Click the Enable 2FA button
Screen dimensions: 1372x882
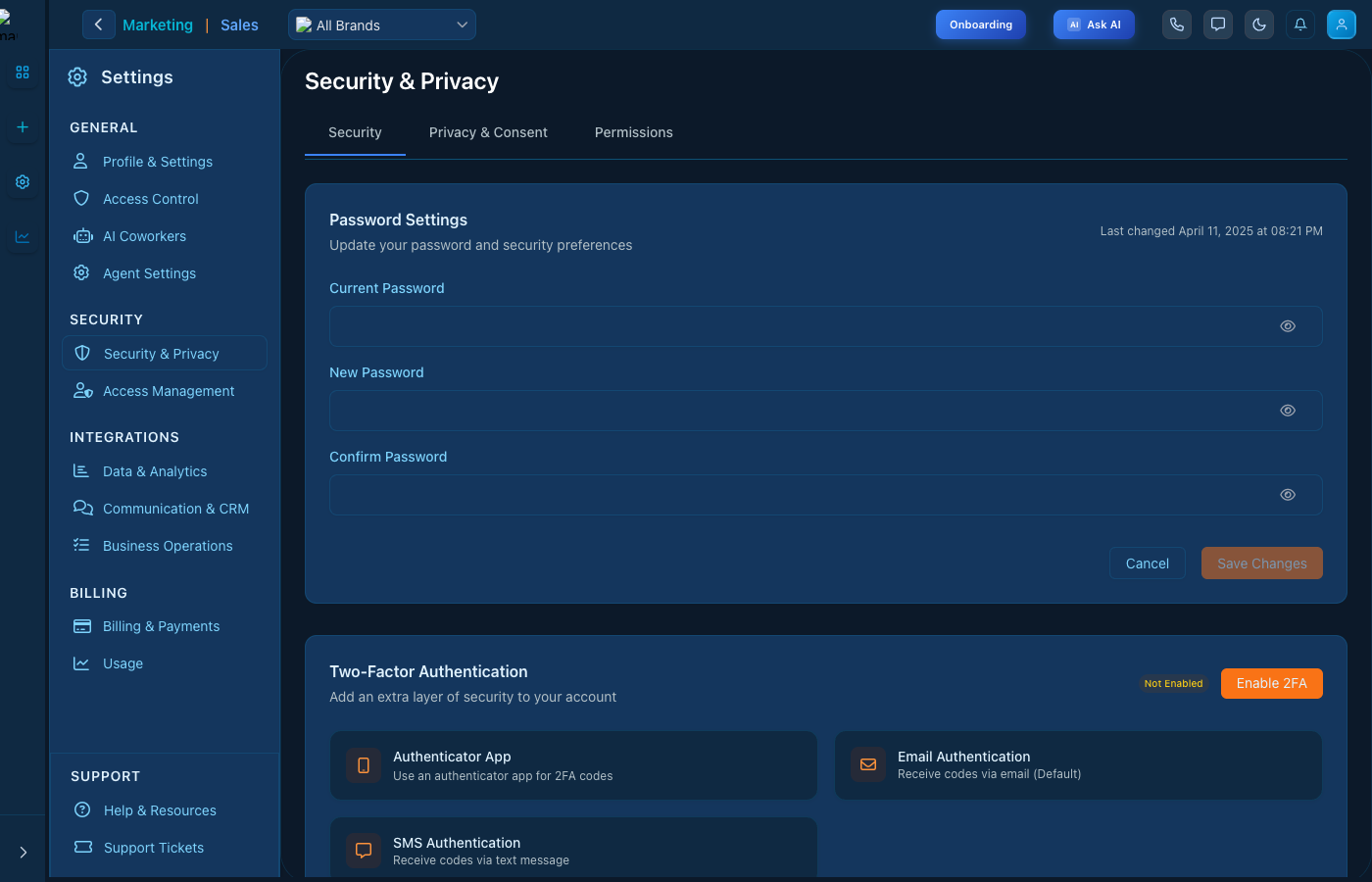pos(1272,683)
